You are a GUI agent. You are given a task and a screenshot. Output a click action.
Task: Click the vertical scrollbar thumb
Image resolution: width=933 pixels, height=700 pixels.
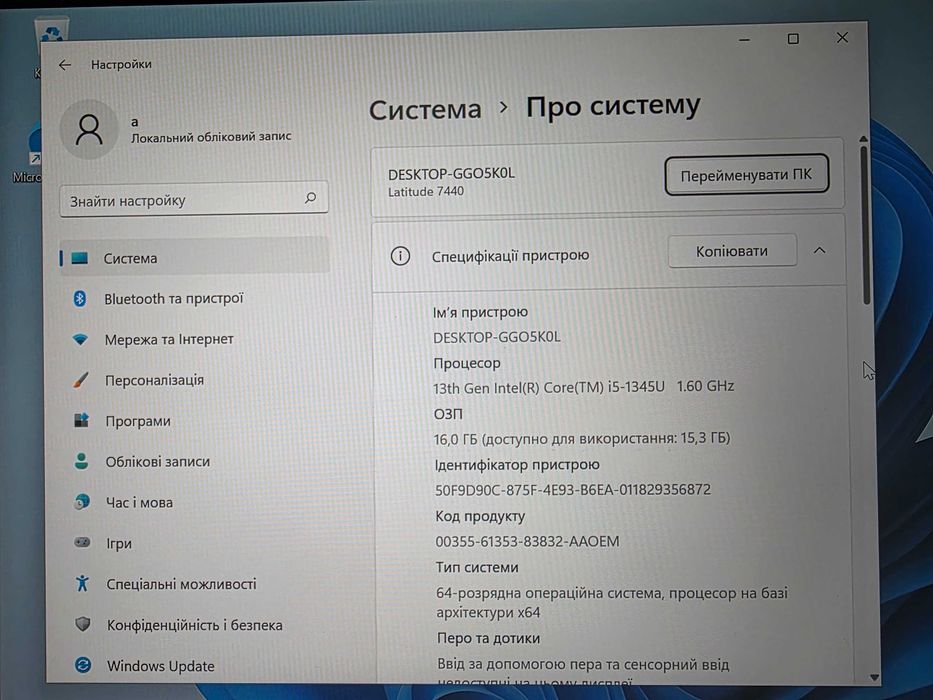pyautogui.click(x=865, y=224)
